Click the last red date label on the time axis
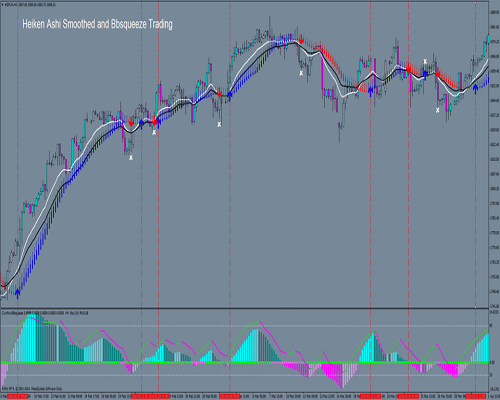 pos(476,396)
